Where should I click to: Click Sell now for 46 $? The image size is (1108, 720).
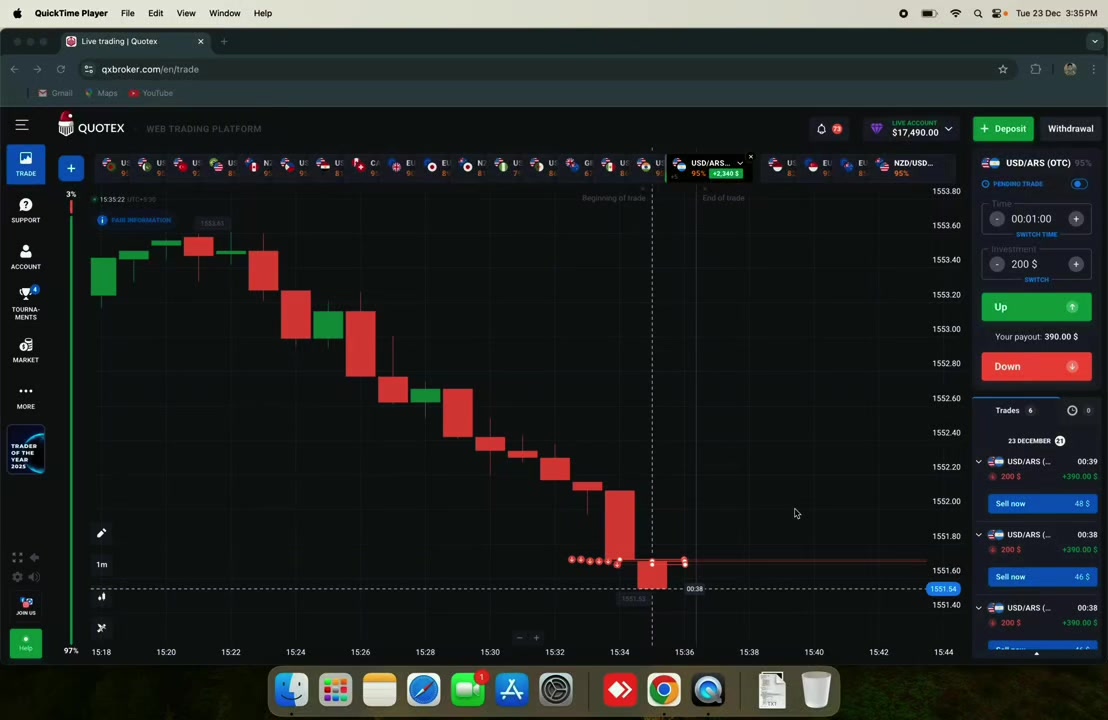pos(1042,577)
